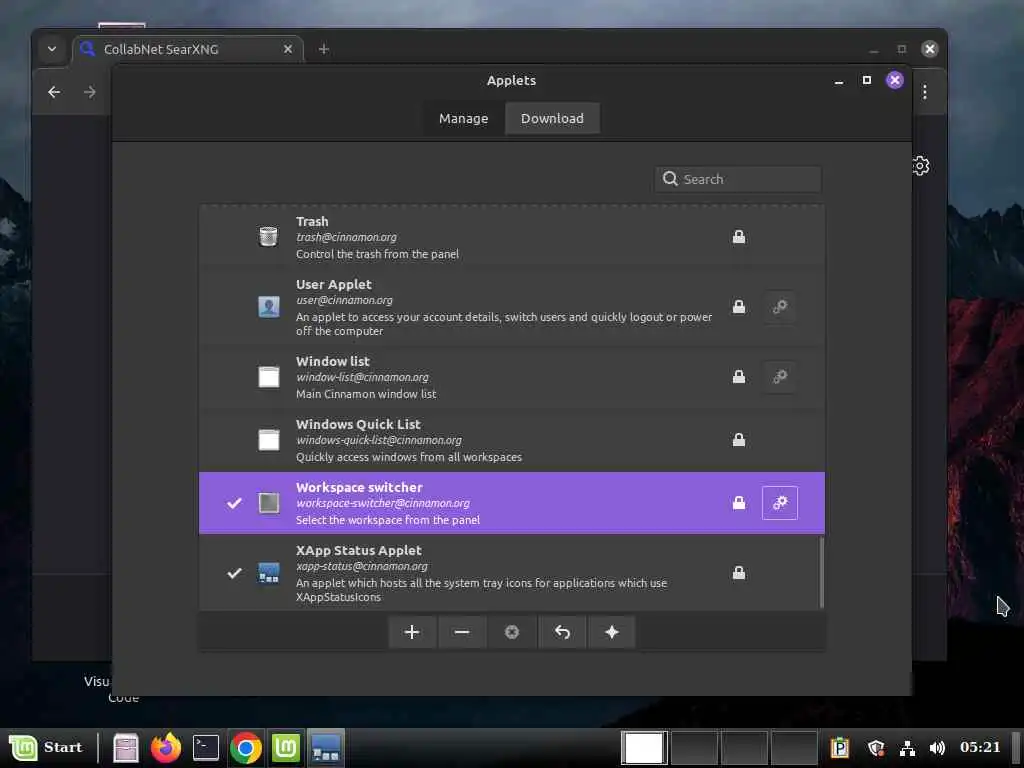Open Terminal from the panel
Screen dimensions: 1024x768
(206, 748)
